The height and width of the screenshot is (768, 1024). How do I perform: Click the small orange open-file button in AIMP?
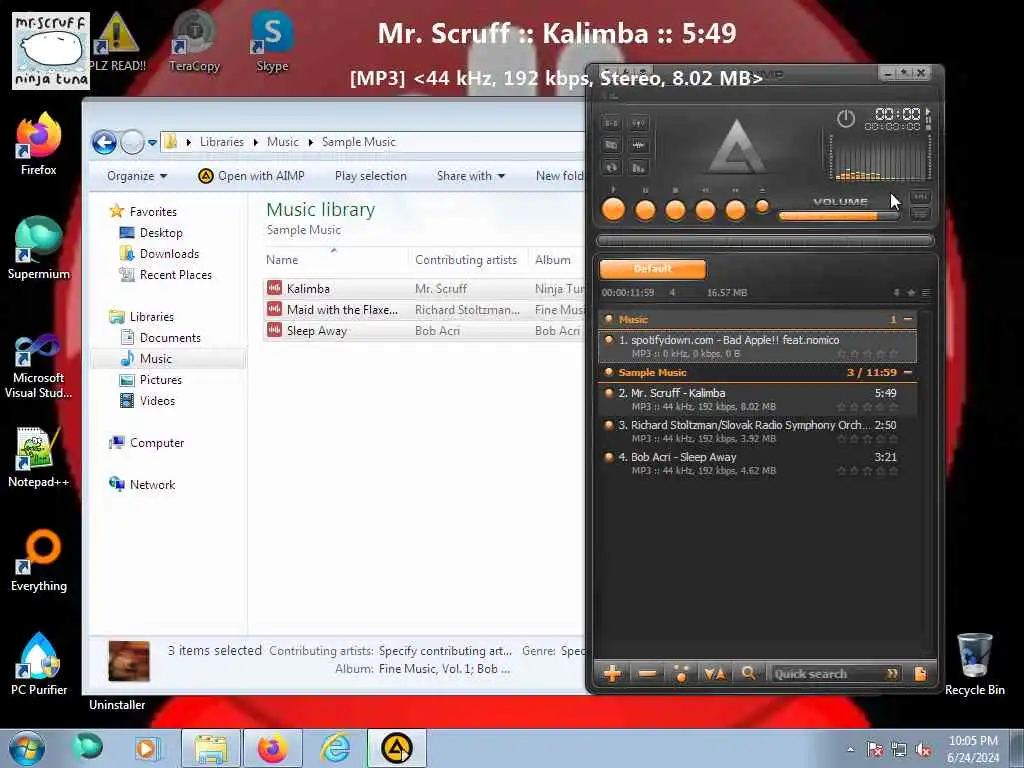coord(762,206)
